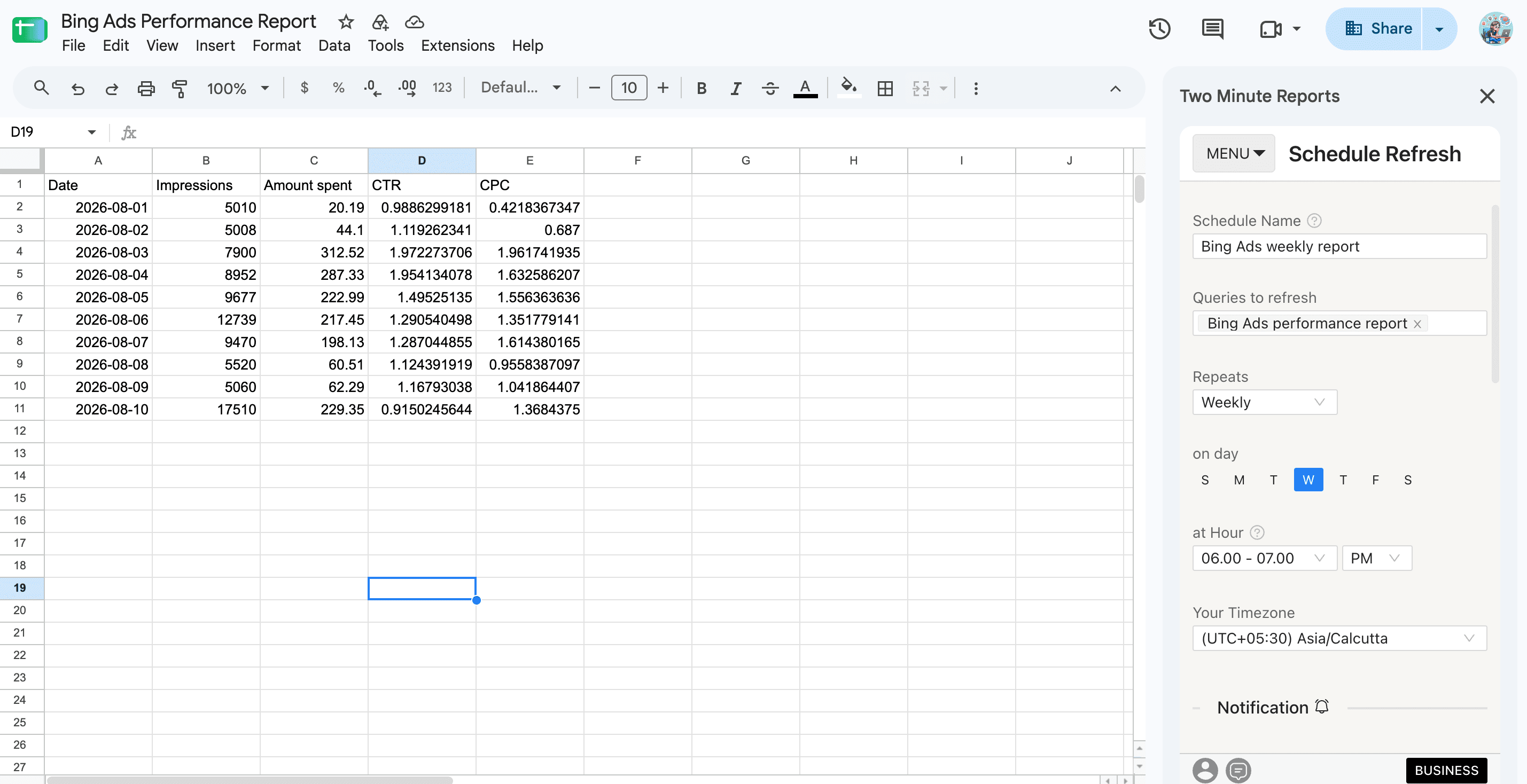Open the Extensions menu

click(x=458, y=45)
